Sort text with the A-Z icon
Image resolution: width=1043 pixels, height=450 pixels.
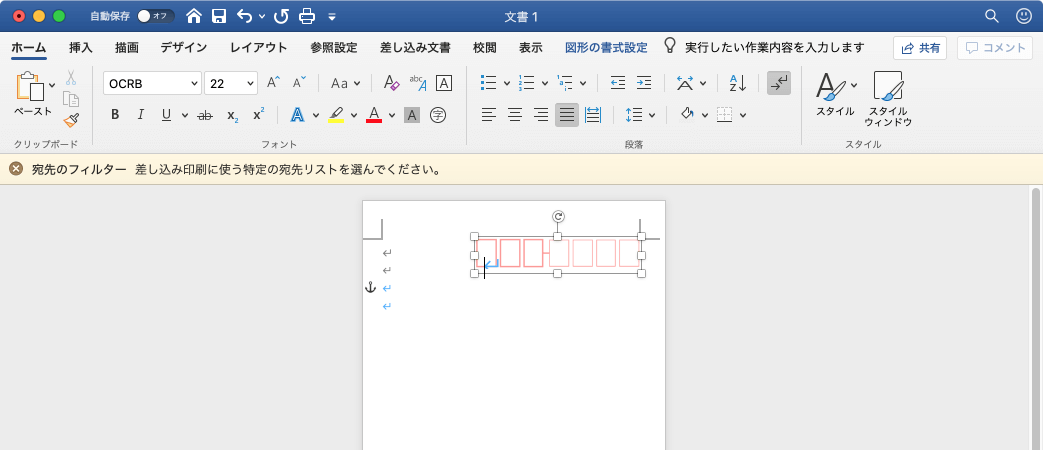coord(738,83)
